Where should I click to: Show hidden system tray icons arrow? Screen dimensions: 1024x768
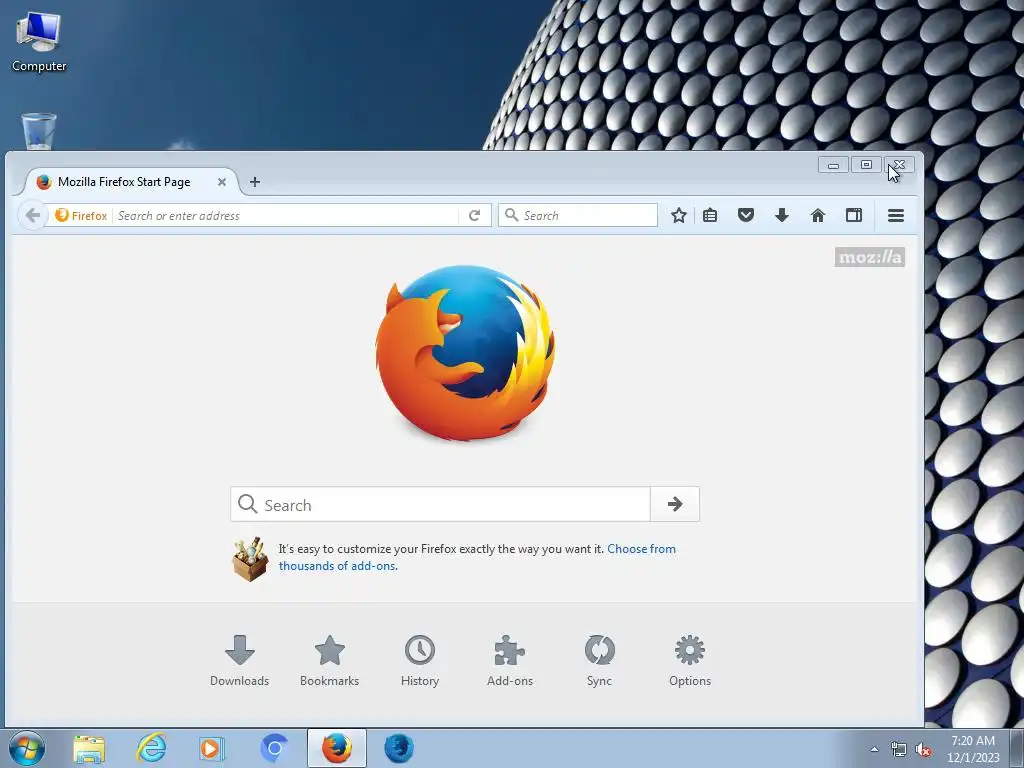pos(874,749)
